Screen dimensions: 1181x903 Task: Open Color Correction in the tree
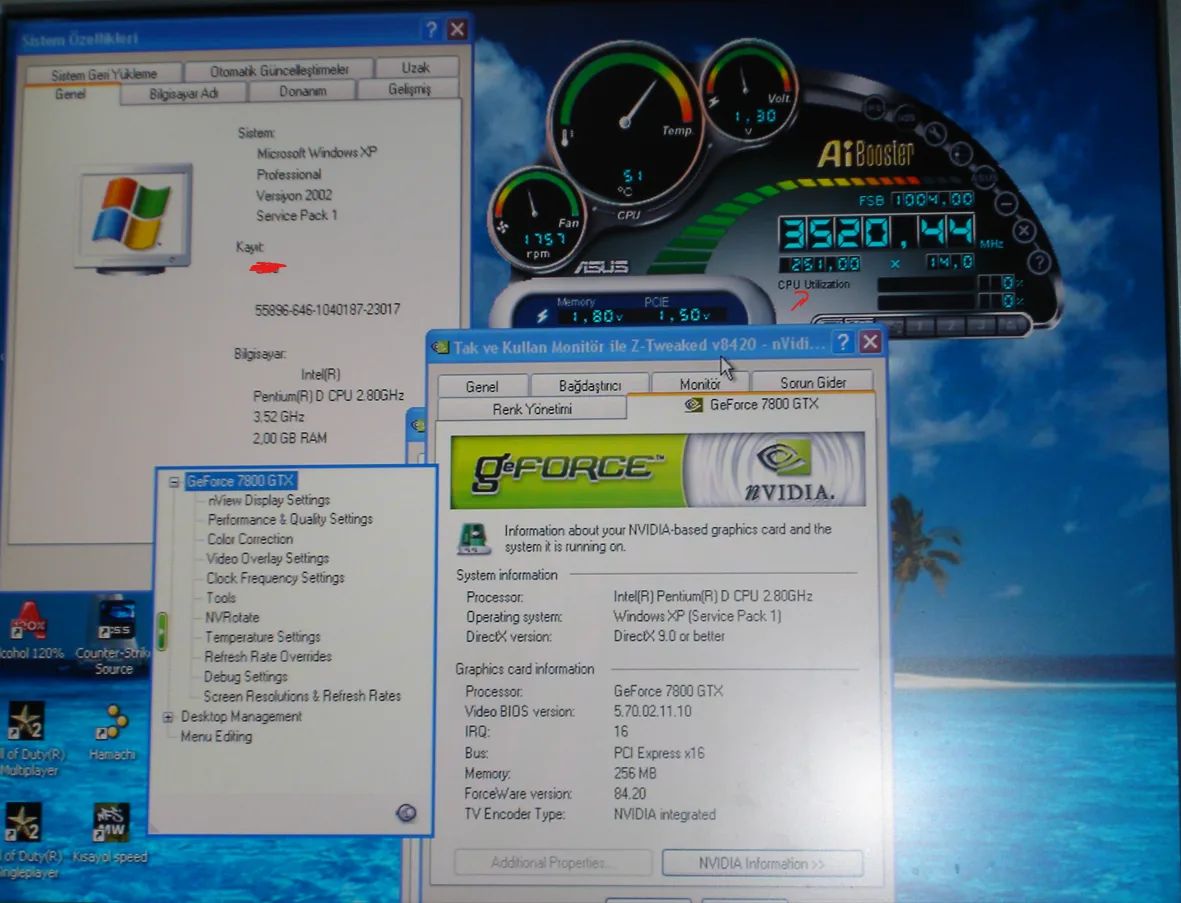tap(250, 539)
